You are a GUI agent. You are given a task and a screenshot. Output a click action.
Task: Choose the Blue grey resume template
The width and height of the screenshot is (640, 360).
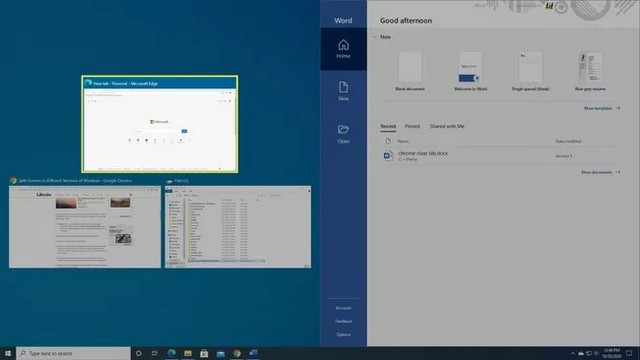point(590,71)
